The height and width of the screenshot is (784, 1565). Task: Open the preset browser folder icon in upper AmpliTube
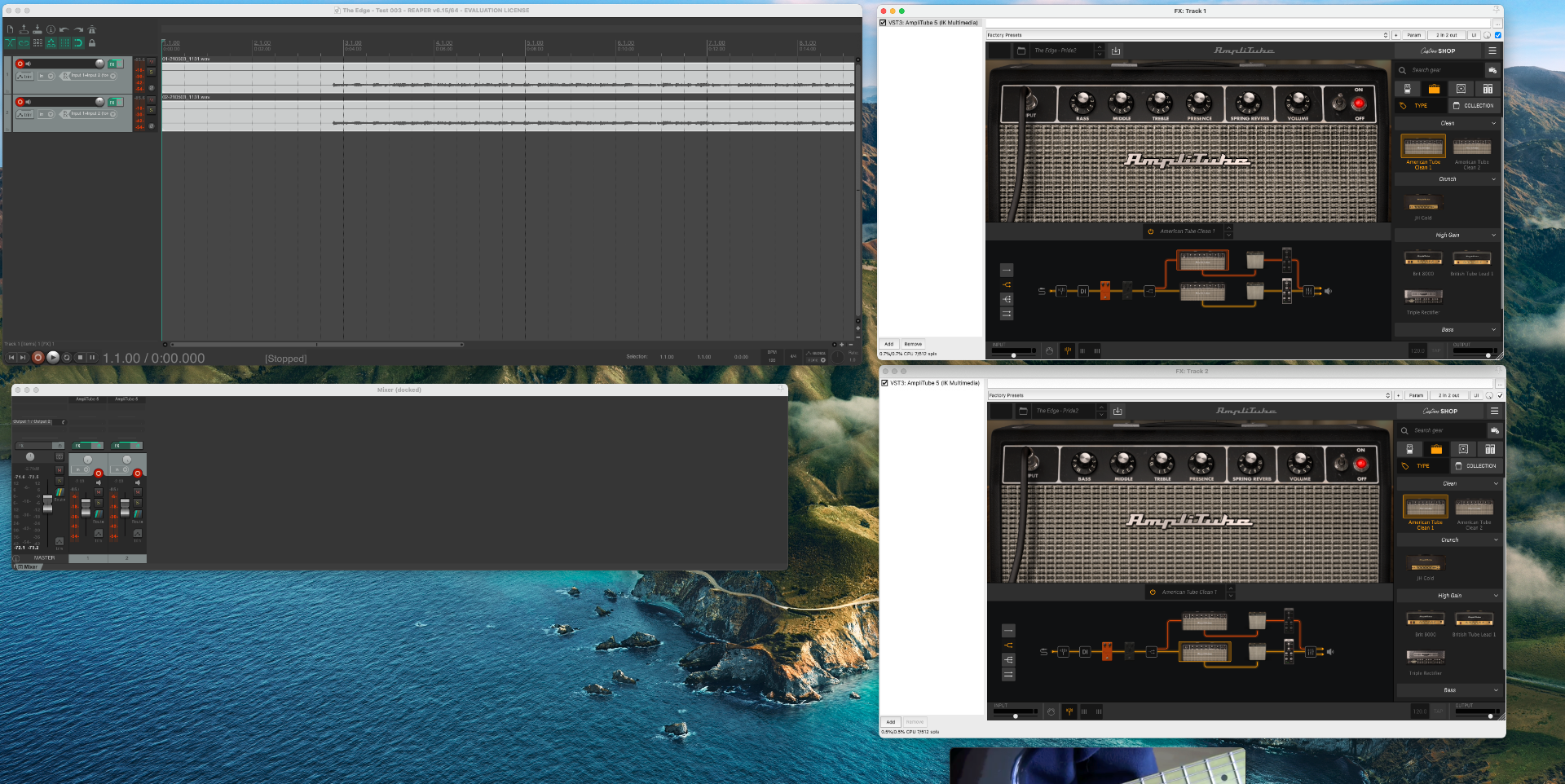(x=1021, y=51)
